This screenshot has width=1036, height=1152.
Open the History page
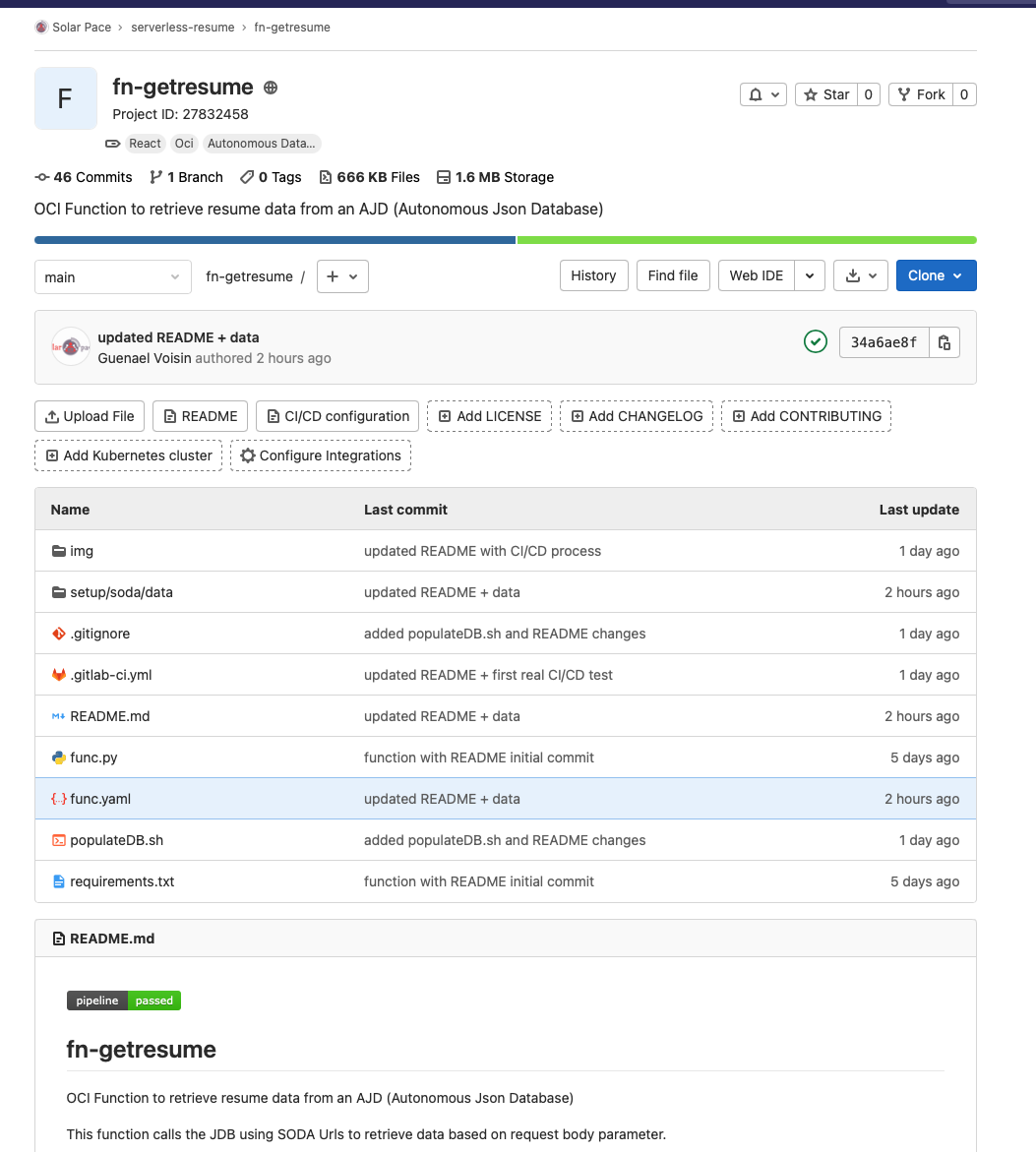tap(593, 275)
